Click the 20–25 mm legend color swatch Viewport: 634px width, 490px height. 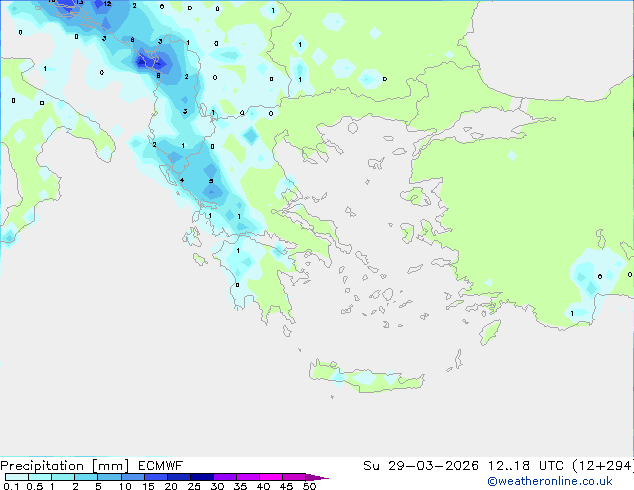click(x=178, y=477)
